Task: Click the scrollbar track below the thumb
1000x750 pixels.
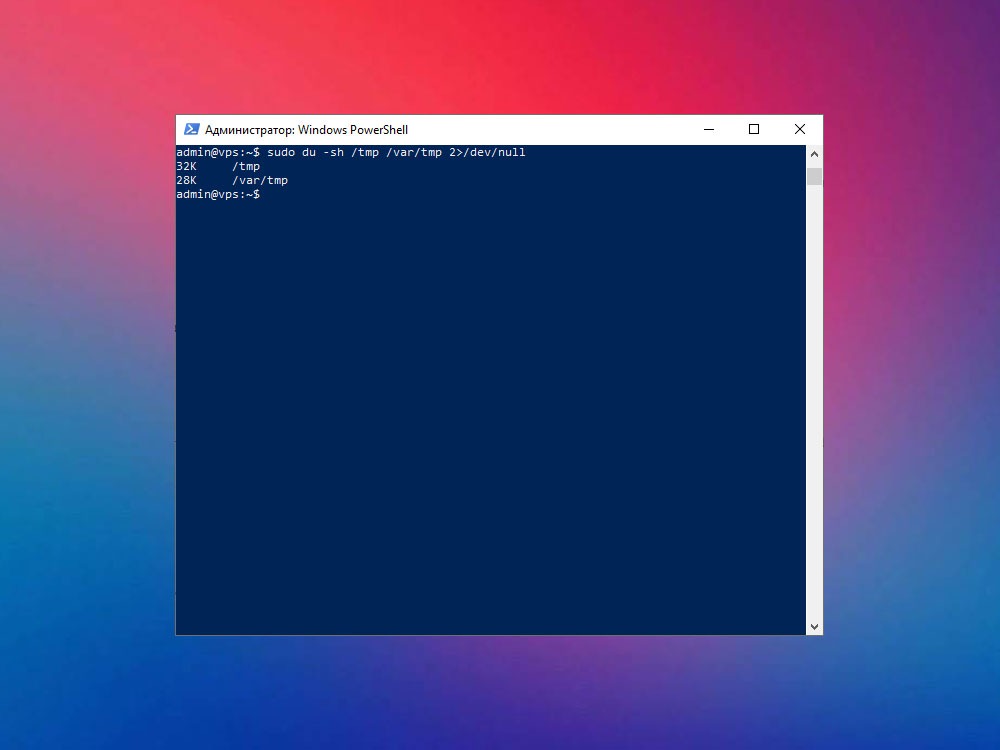Action: pos(814,402)
